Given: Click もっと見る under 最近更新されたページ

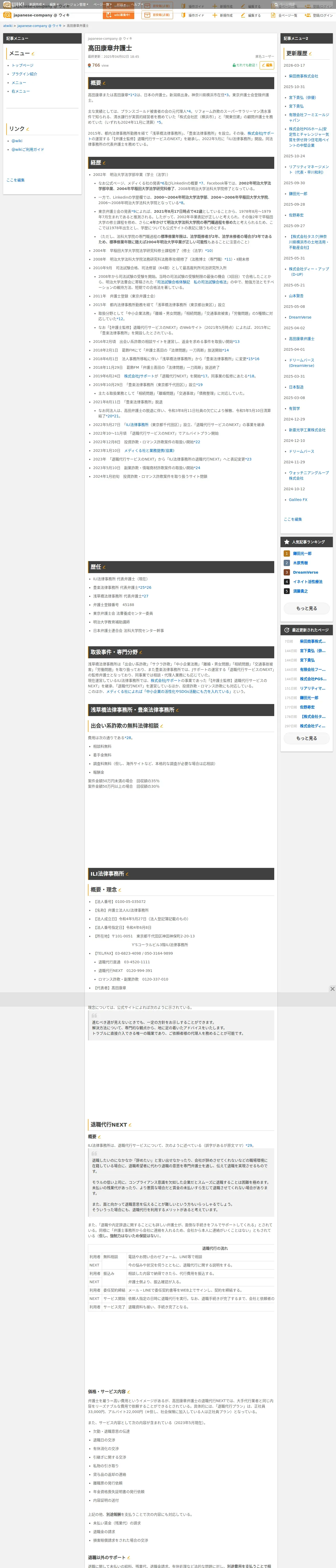Looking at the screenshot, I should click(x=307, y=738).
